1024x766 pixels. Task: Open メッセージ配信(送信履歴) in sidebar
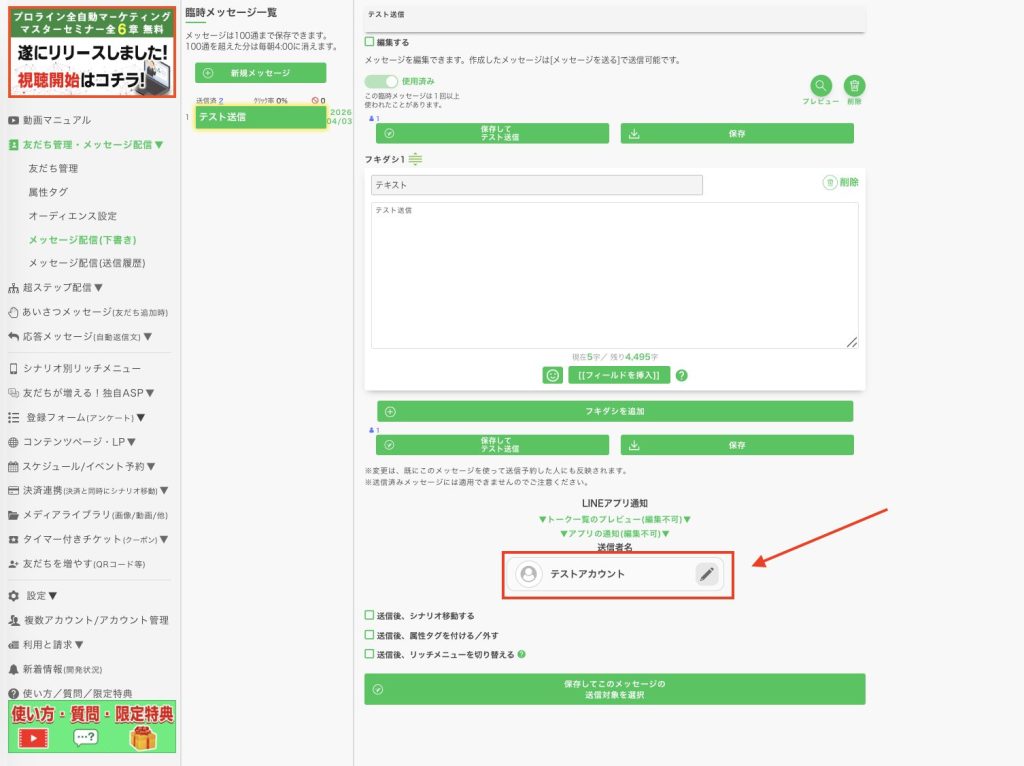coord(86,263)
